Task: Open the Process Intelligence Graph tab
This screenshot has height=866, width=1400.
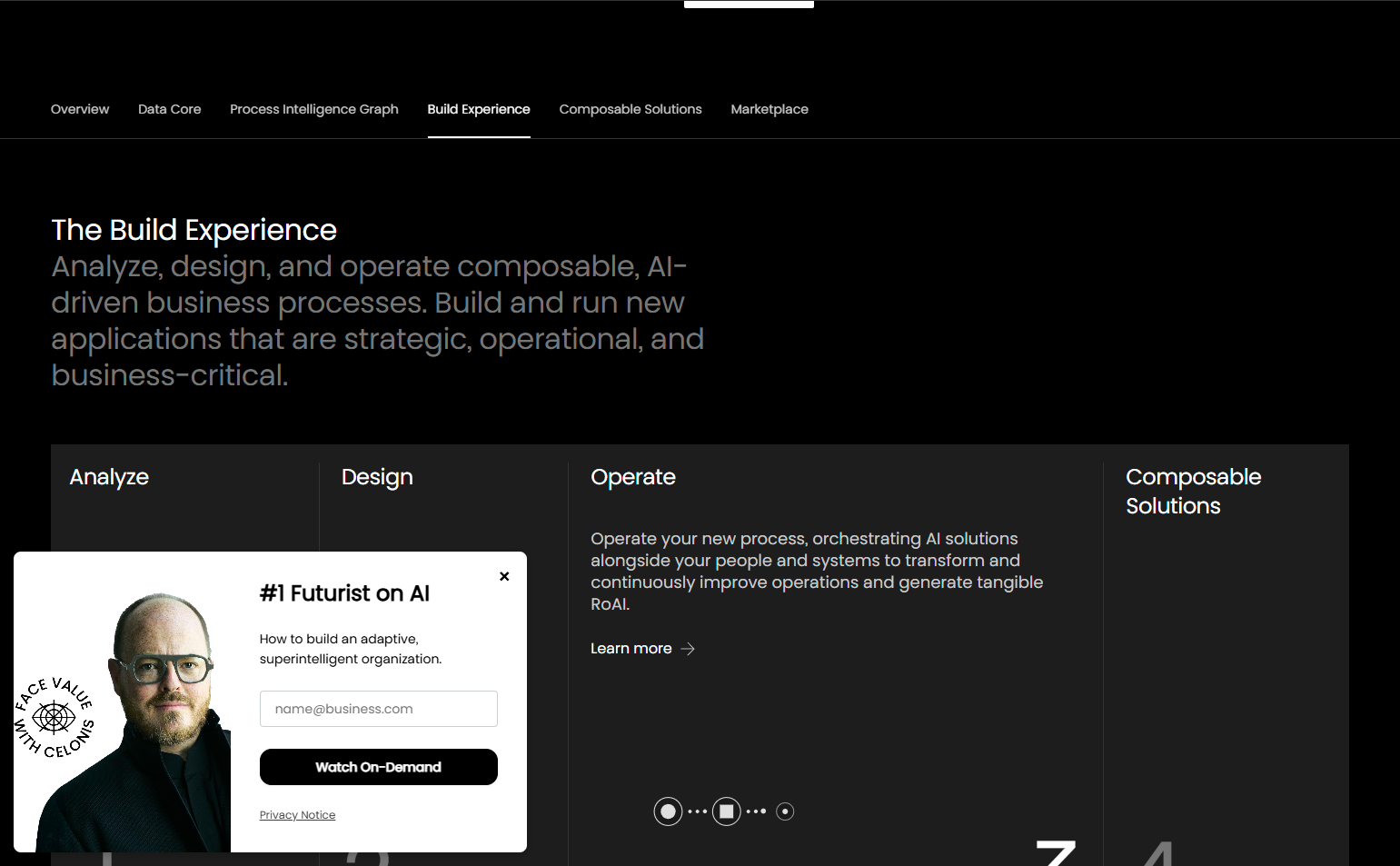Action: pos(313,109)
